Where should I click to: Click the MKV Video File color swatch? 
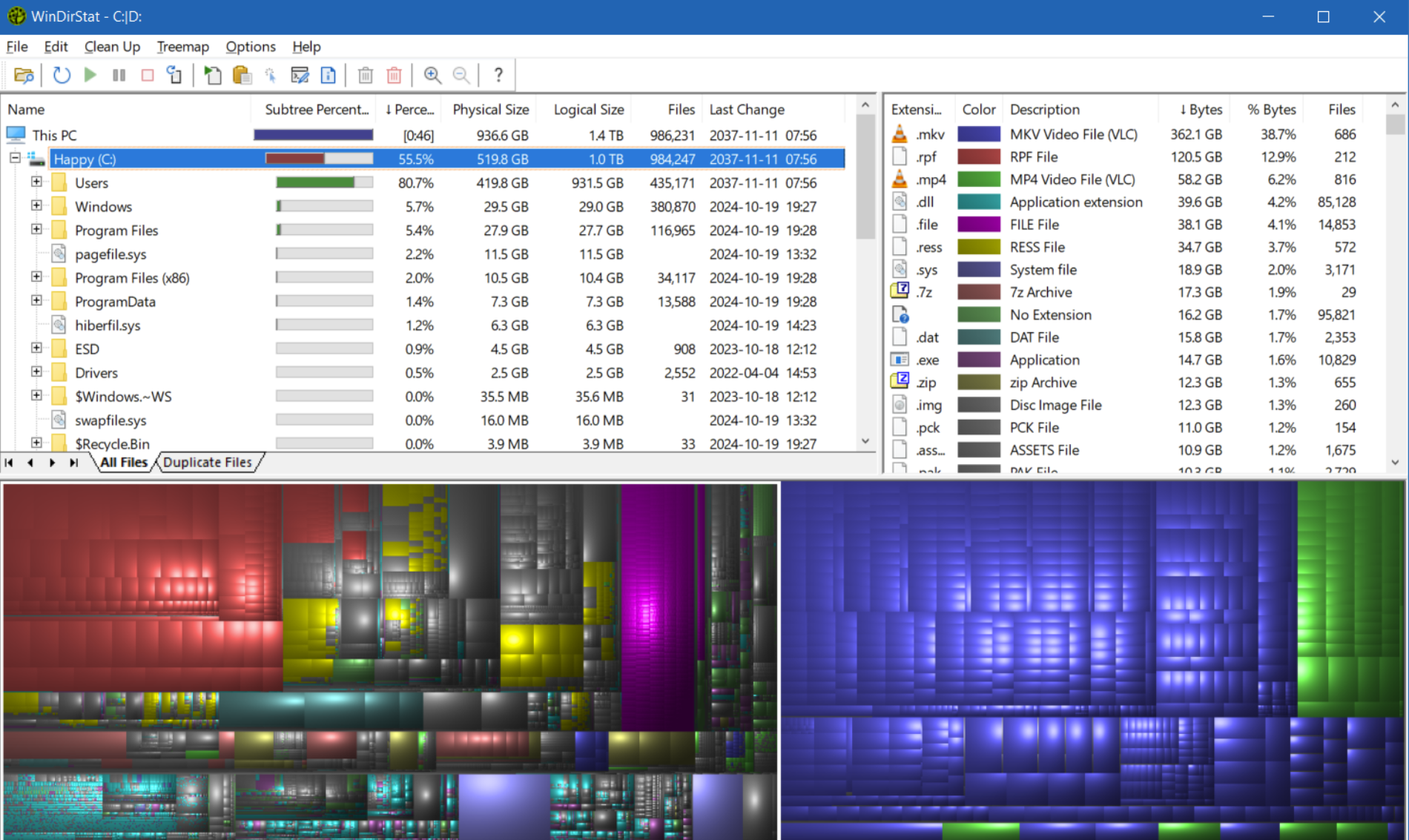[978, 134]
